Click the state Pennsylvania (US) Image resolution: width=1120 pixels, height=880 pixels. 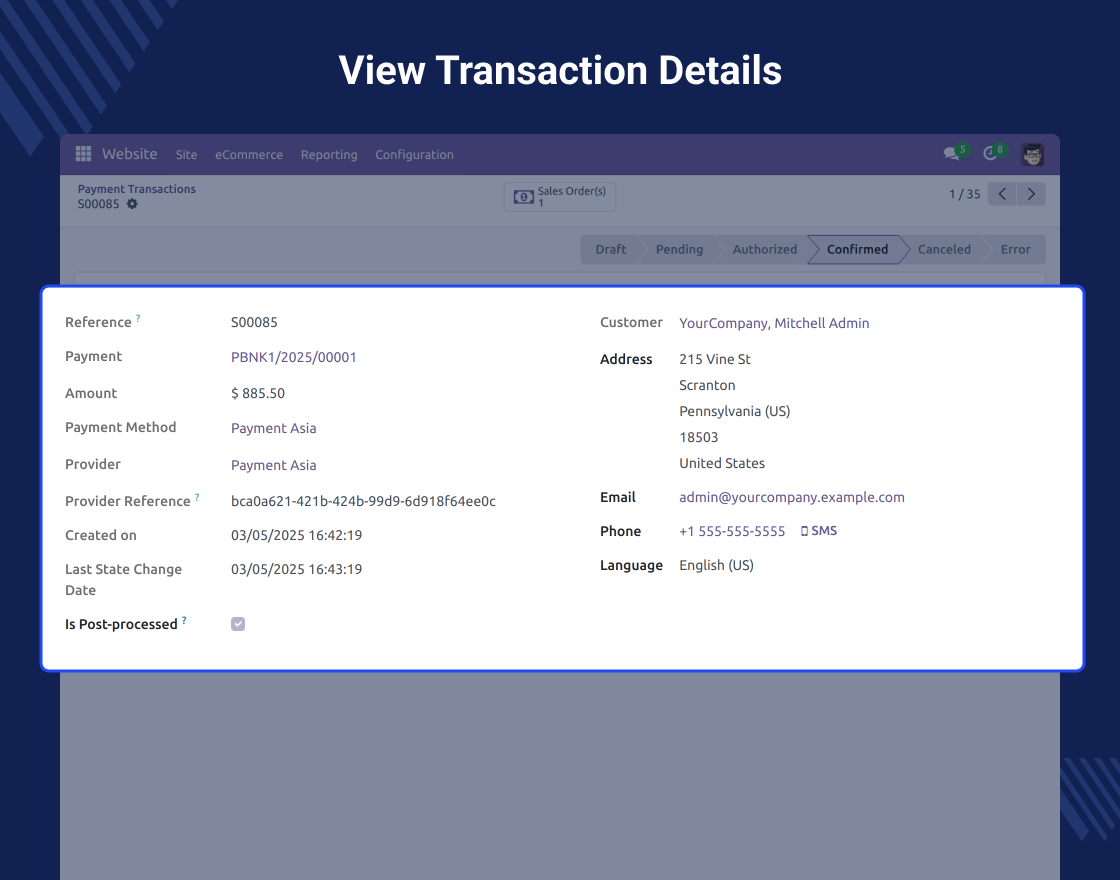tap(734, 411)
